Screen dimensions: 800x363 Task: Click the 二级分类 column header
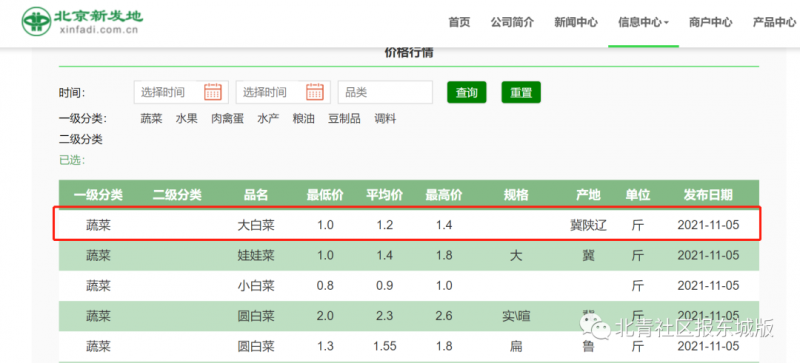pos(177,195)
